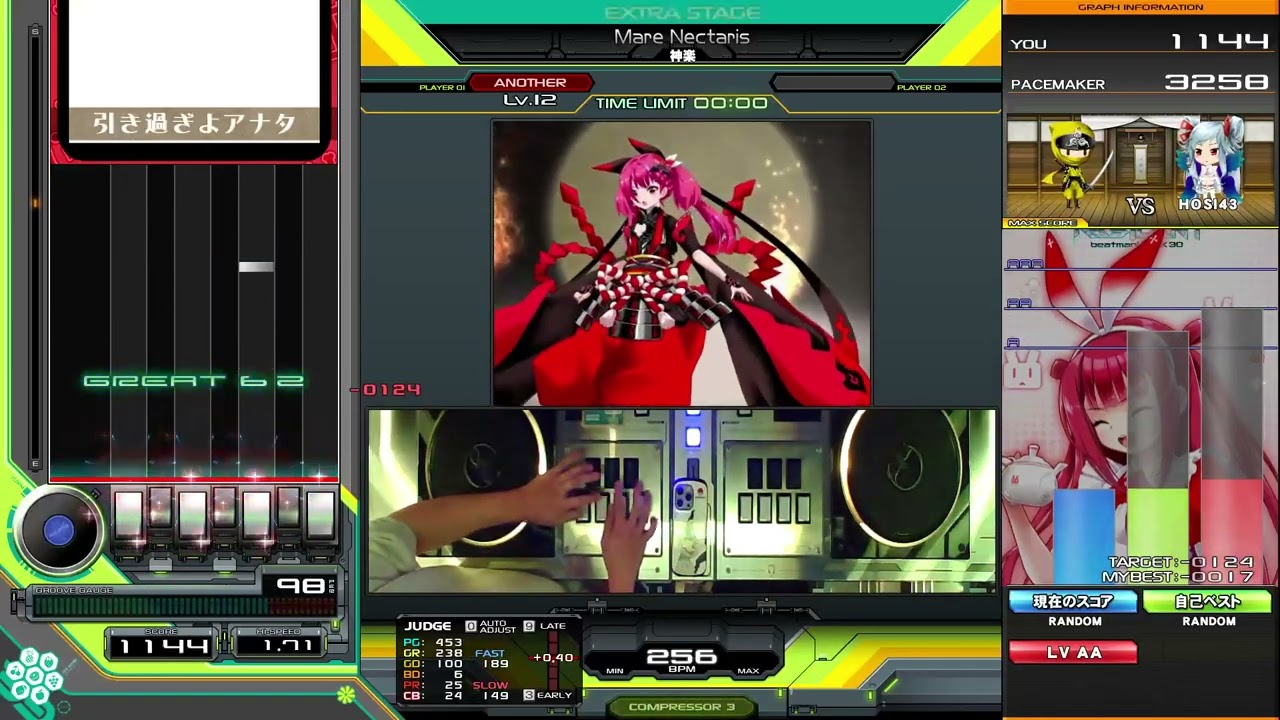Click the VS emblem between avatars
The height and width of the screenshot is (720, 1280).
[x=1140, y=206]
